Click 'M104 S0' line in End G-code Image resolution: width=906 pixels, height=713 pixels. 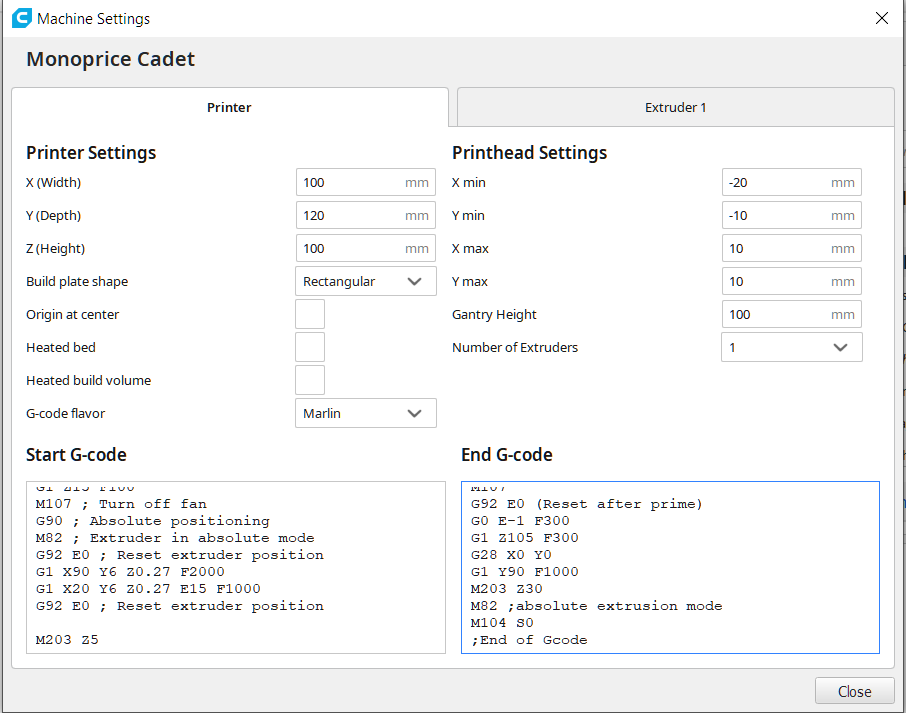pyautogui.click(x=502, y=623)
